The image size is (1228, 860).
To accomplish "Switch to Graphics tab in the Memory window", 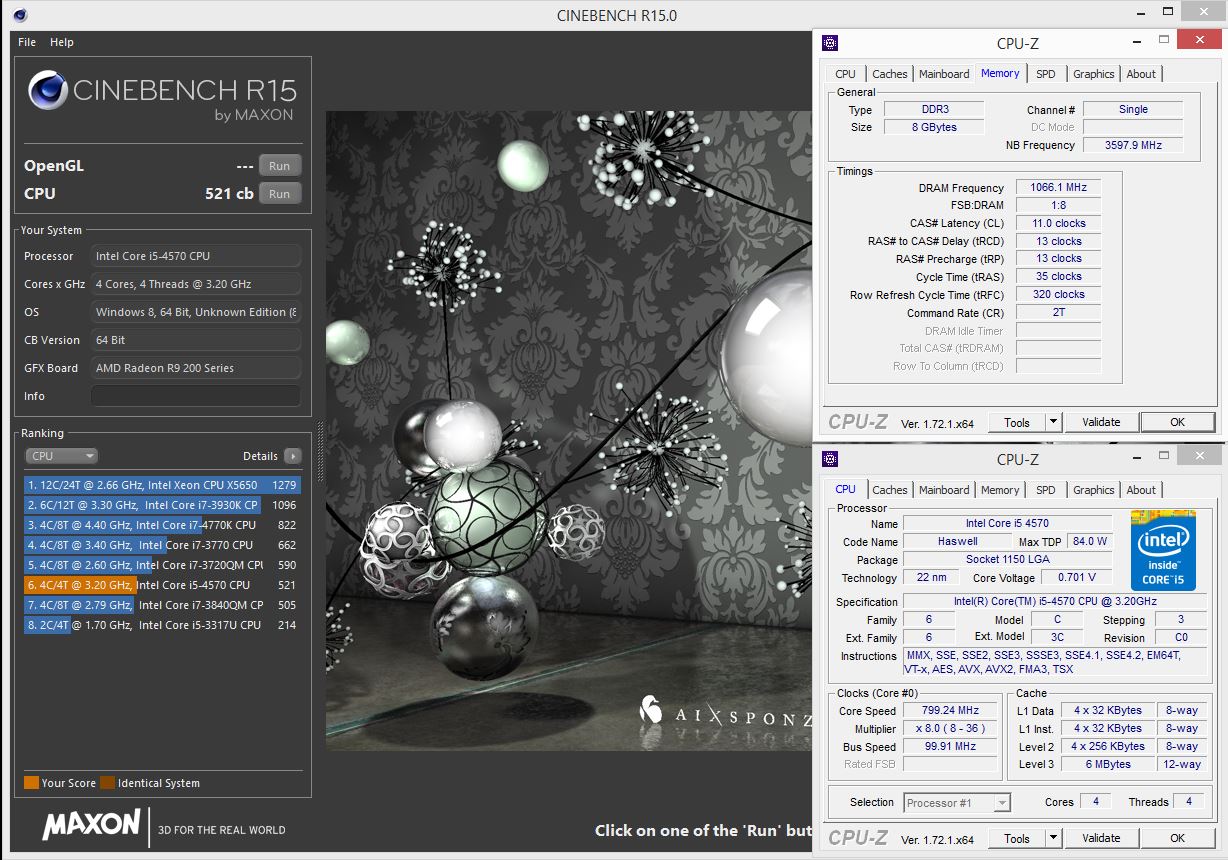I will [1093, 74].
